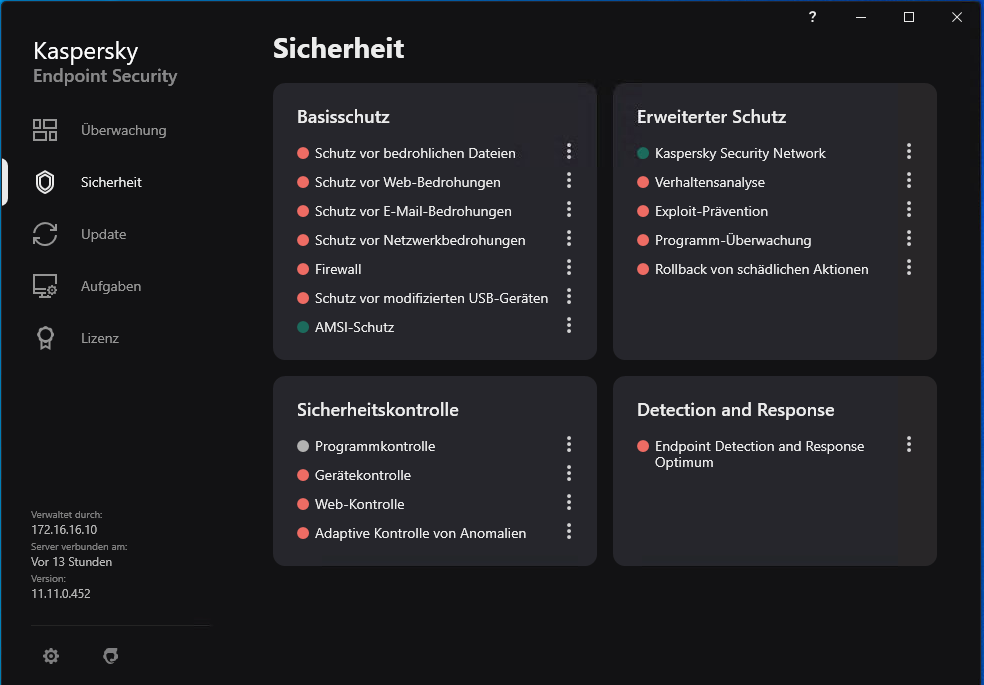Open the three-dot menu for Rollback von schädlichen Aktionen
Image resolution: width=984 pixels, height=685 pixels.
coord(909,267)
